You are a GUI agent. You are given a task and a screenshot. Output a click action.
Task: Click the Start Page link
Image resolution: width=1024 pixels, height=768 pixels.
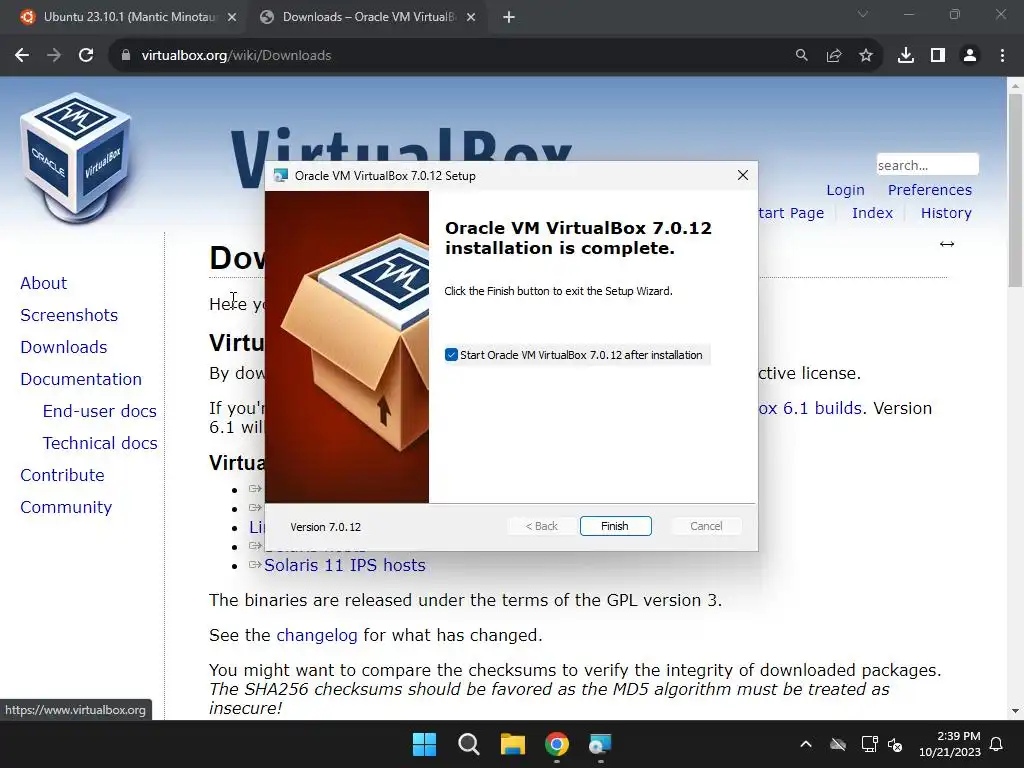coord(792,213)
